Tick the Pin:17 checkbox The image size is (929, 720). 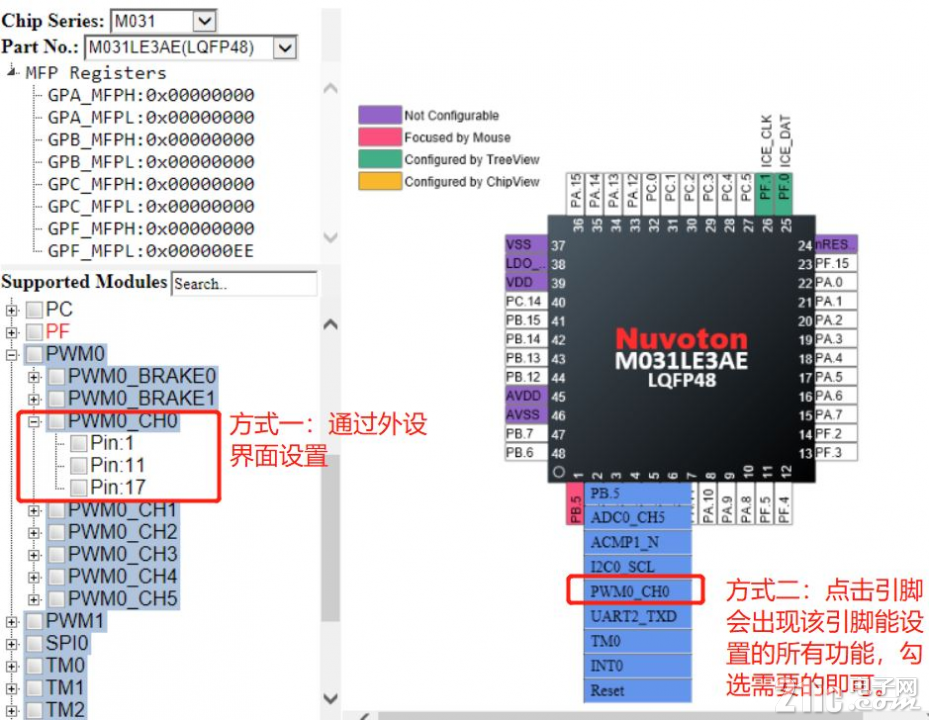(79, 488)
